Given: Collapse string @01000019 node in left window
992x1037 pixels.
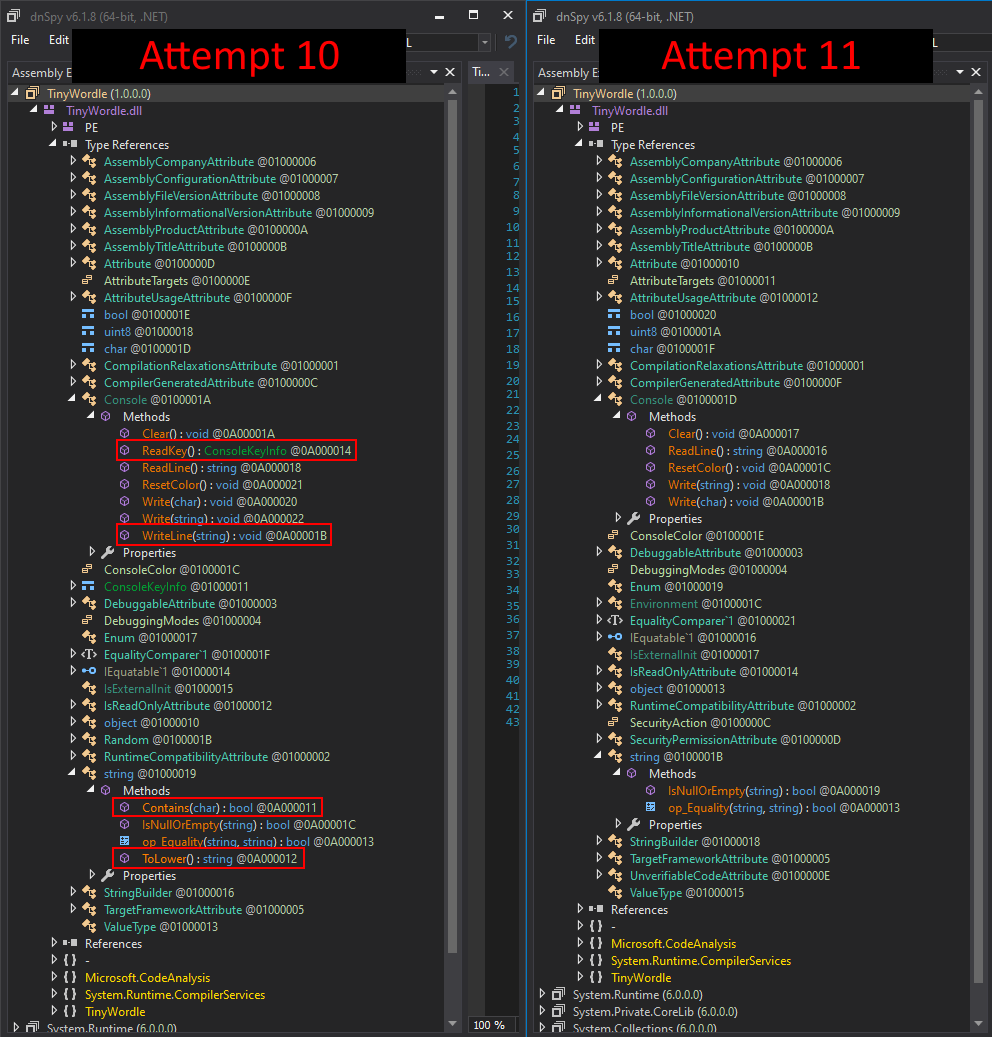Looking at the screenshot, I should coord(71,772).
